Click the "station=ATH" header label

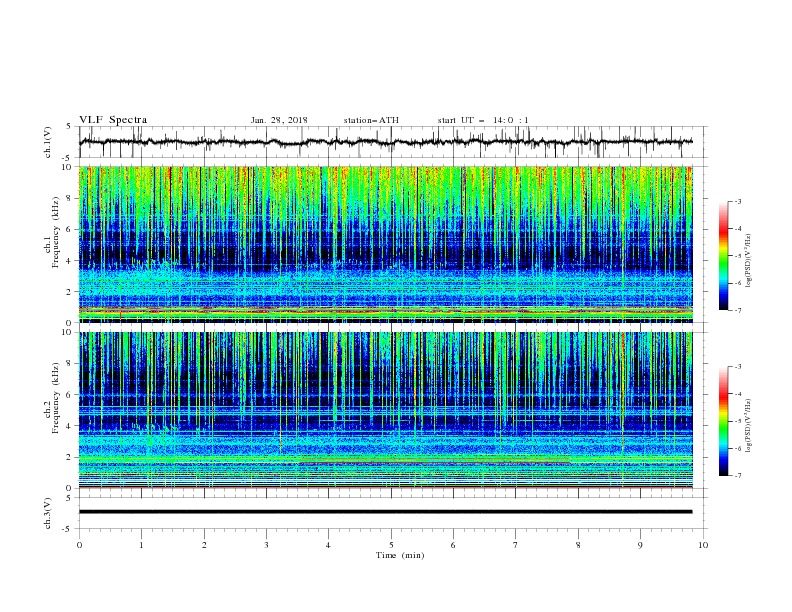[371, 120]
